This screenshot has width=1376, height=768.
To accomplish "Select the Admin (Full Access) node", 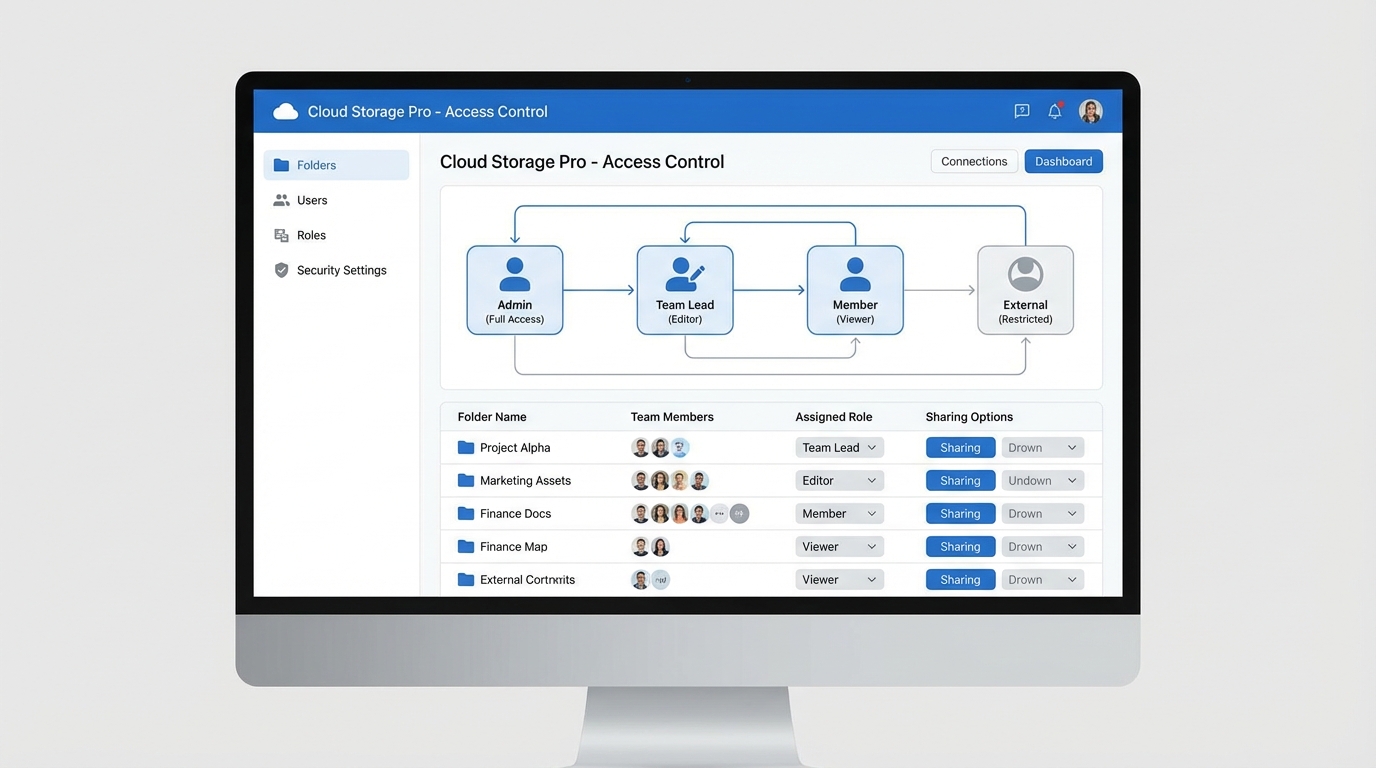I will click(x=515, y=290).
